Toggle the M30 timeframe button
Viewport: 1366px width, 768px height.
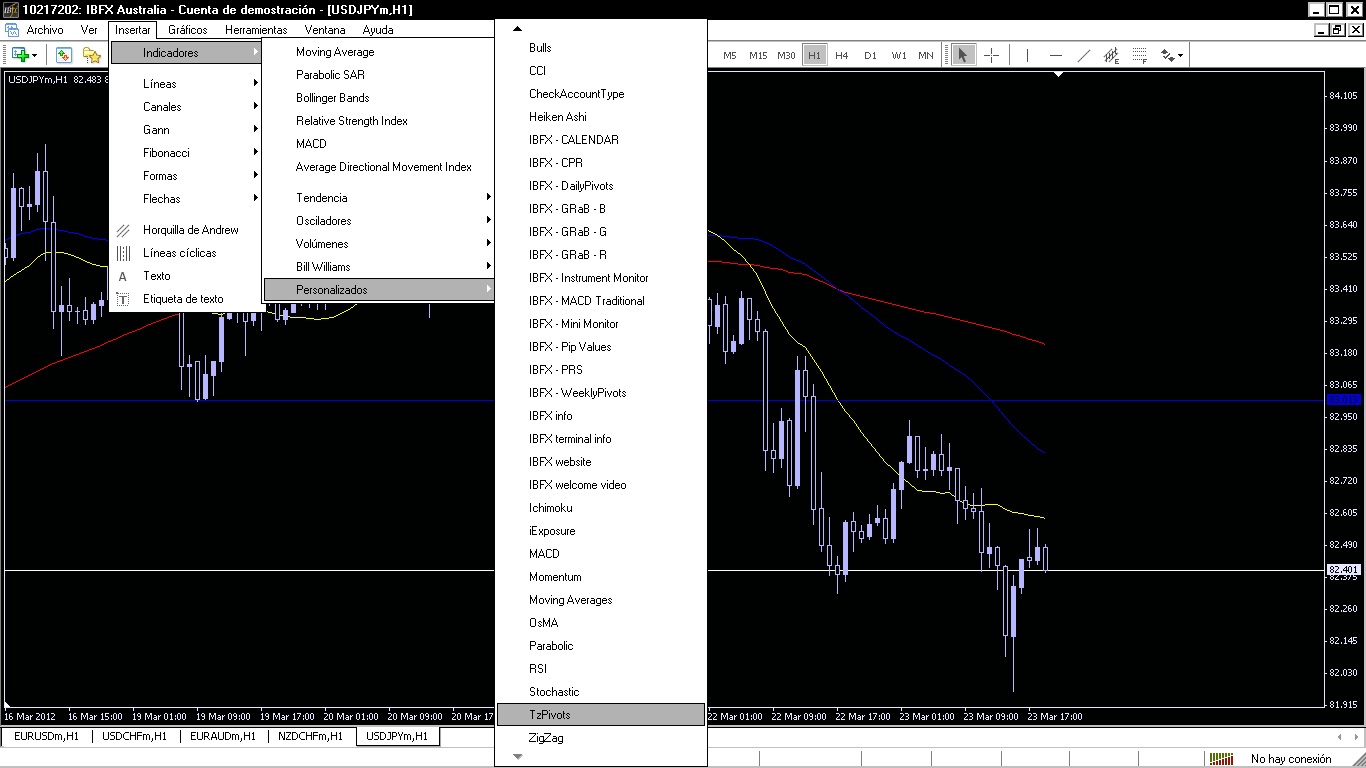coord(786,55)
